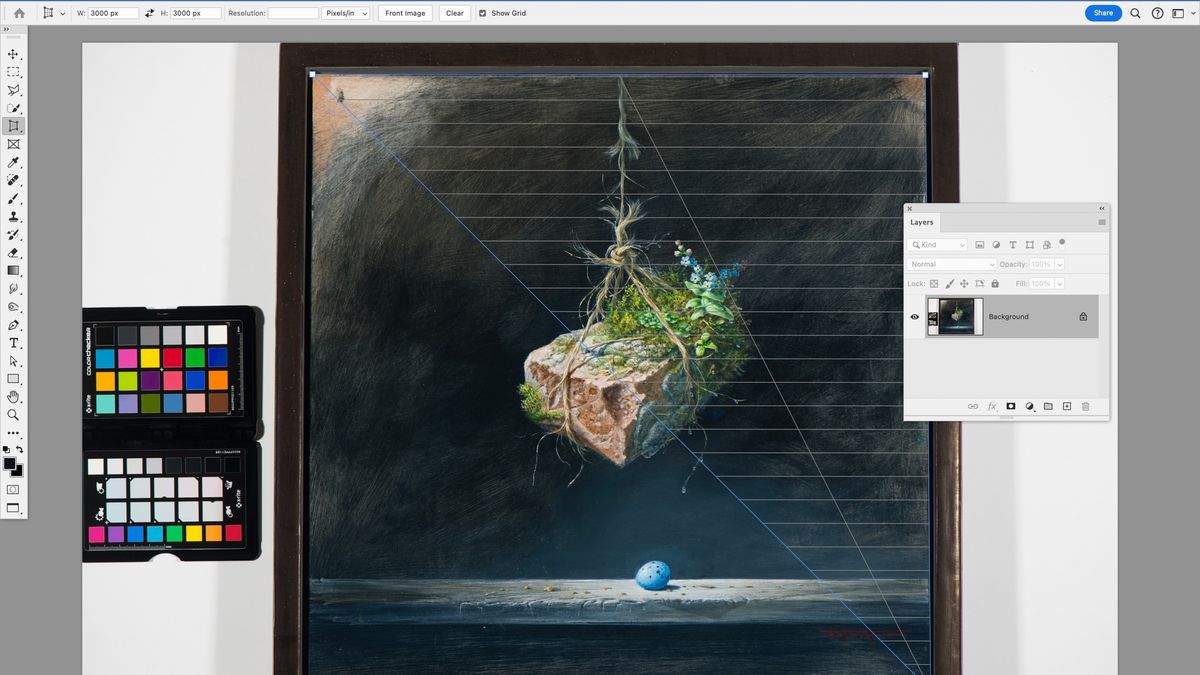
Task: Click the foreground color swatch
Action: click(10, 464)
